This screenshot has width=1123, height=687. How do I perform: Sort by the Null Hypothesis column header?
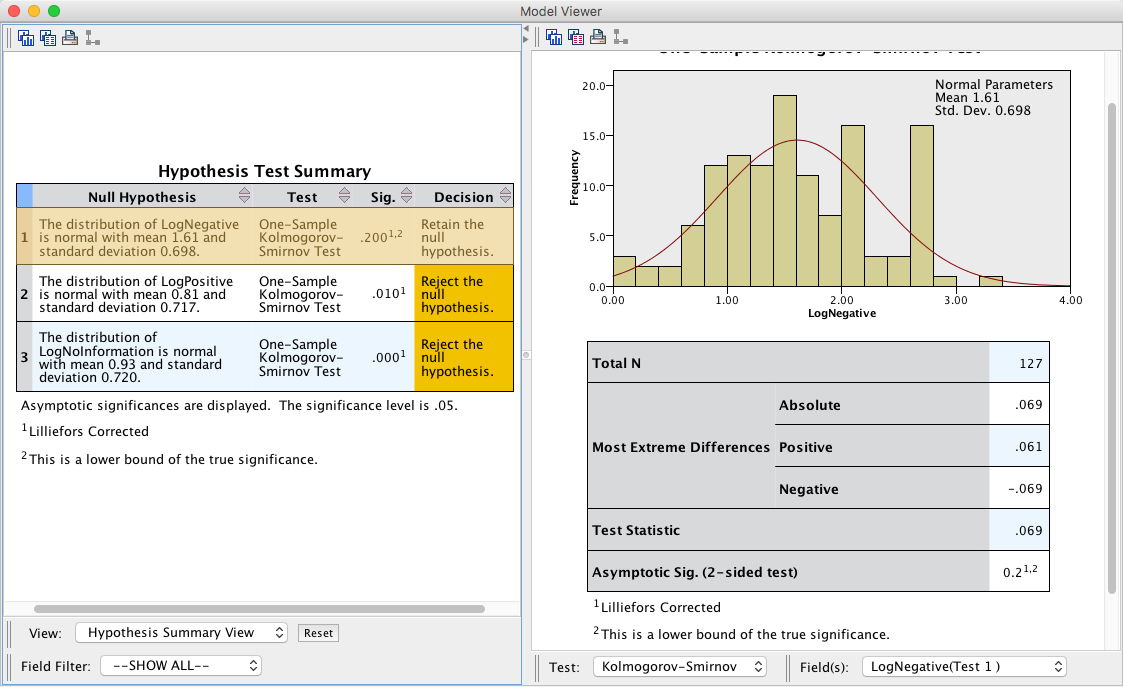click(x=142, y=197)
